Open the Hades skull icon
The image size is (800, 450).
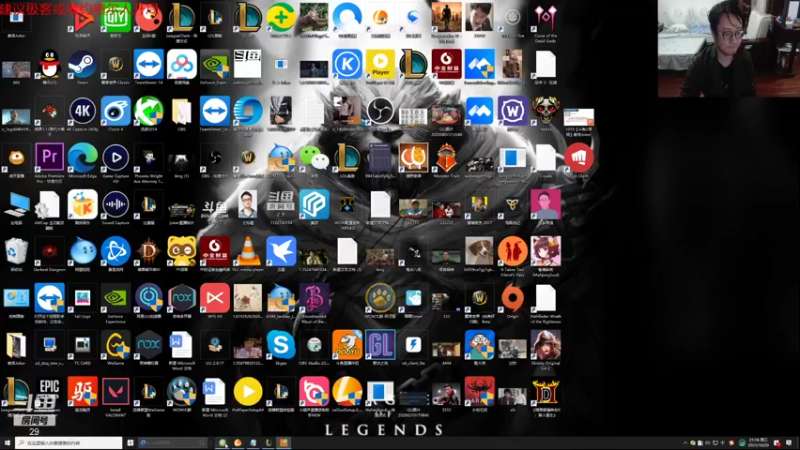click(x=545, y=110)
